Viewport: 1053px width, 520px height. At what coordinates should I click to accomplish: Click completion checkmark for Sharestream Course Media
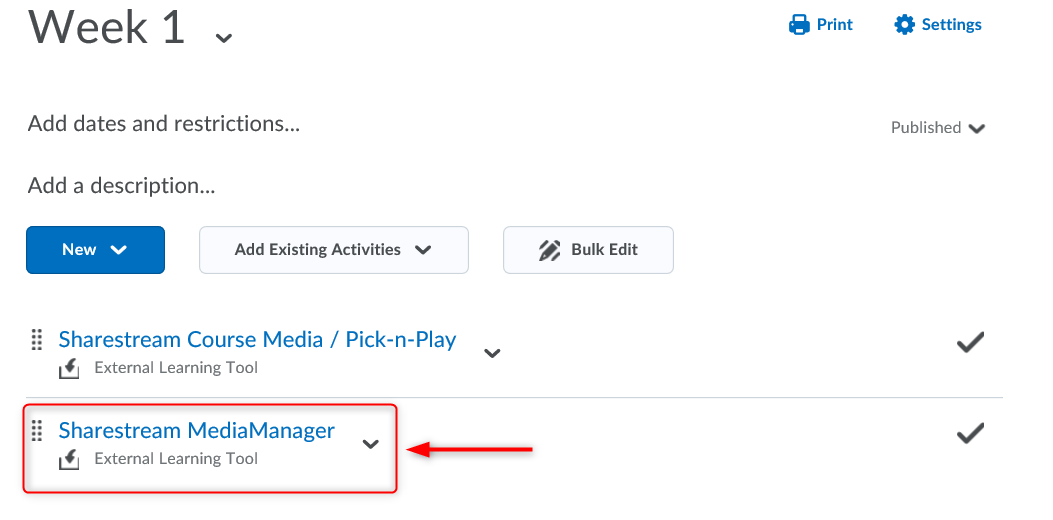click(x=969, y=343)
